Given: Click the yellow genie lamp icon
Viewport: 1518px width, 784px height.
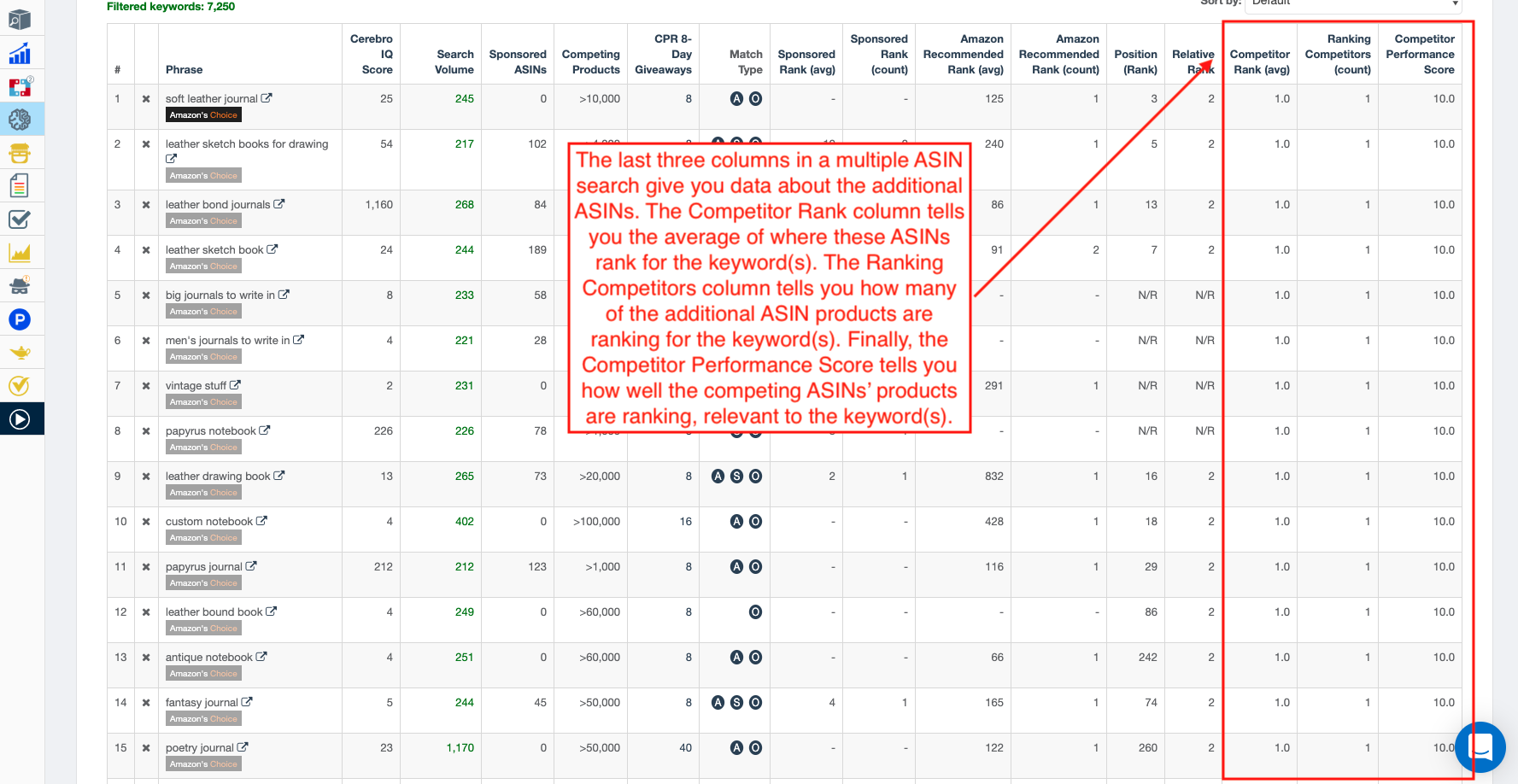Looking at the screenshot, I should click(x=20, y=352).
